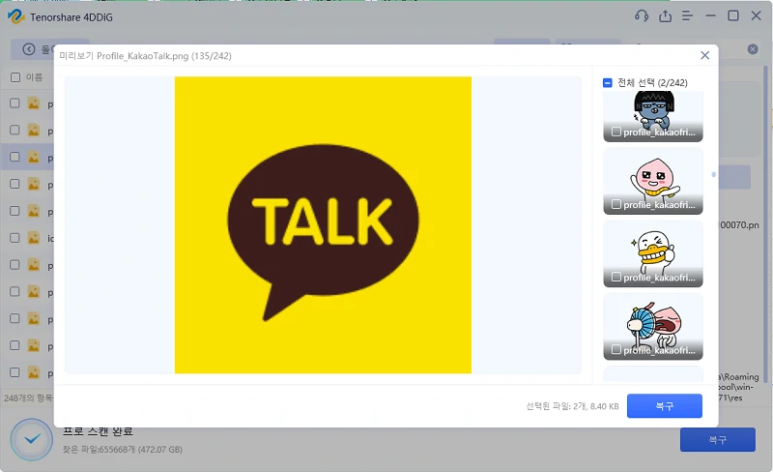The width and height of the screenshot is (773, 472).
Task: Click the scan complete checkmark icon
Action: 32,439
